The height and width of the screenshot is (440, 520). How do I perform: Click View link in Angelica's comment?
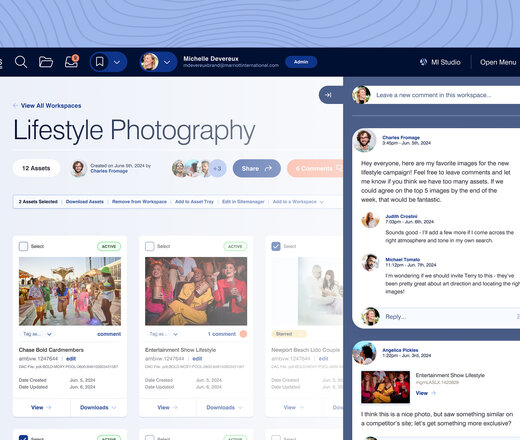pyautogui.click(x=425, y=393)
